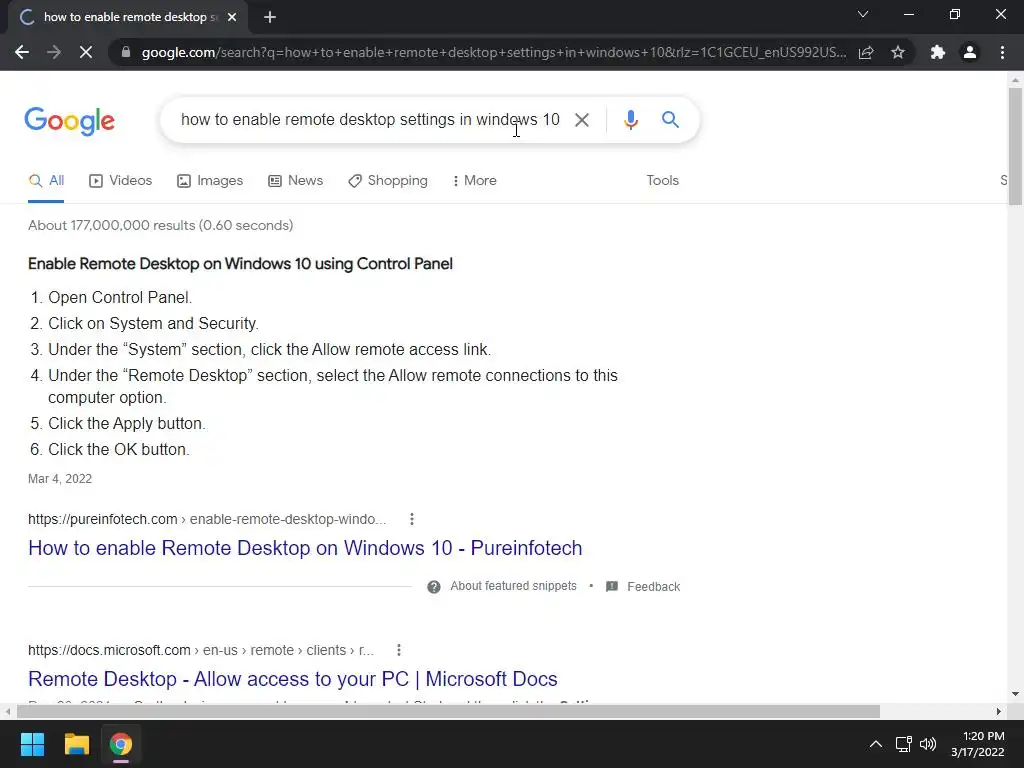Click the 'About 177,000,000 results' text
1024x768 pixels.
coord(161,225)
